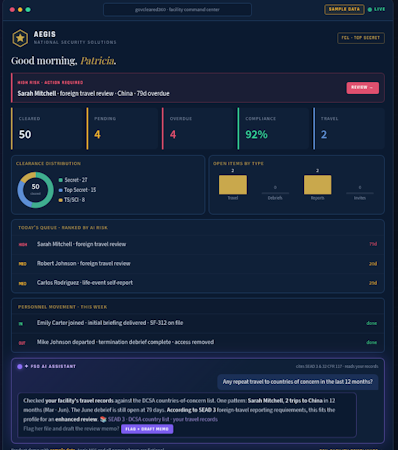This screenshot has height=450, width=398.
Task: Click the Aegis gold star hexagon logo
Action: [x=20, y=38]
